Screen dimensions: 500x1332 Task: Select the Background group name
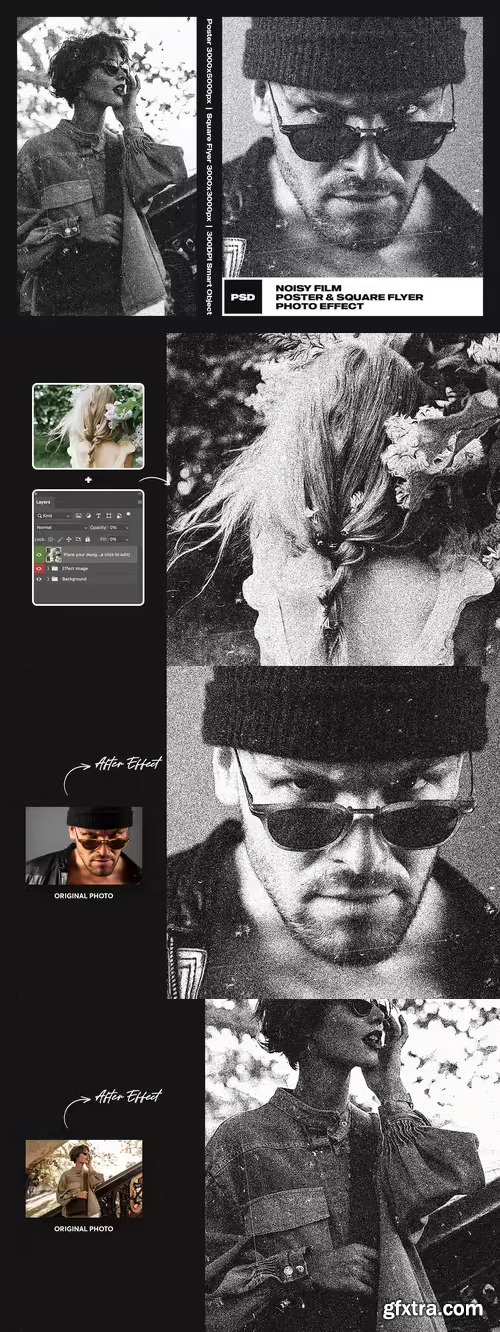tap(74, 579)
